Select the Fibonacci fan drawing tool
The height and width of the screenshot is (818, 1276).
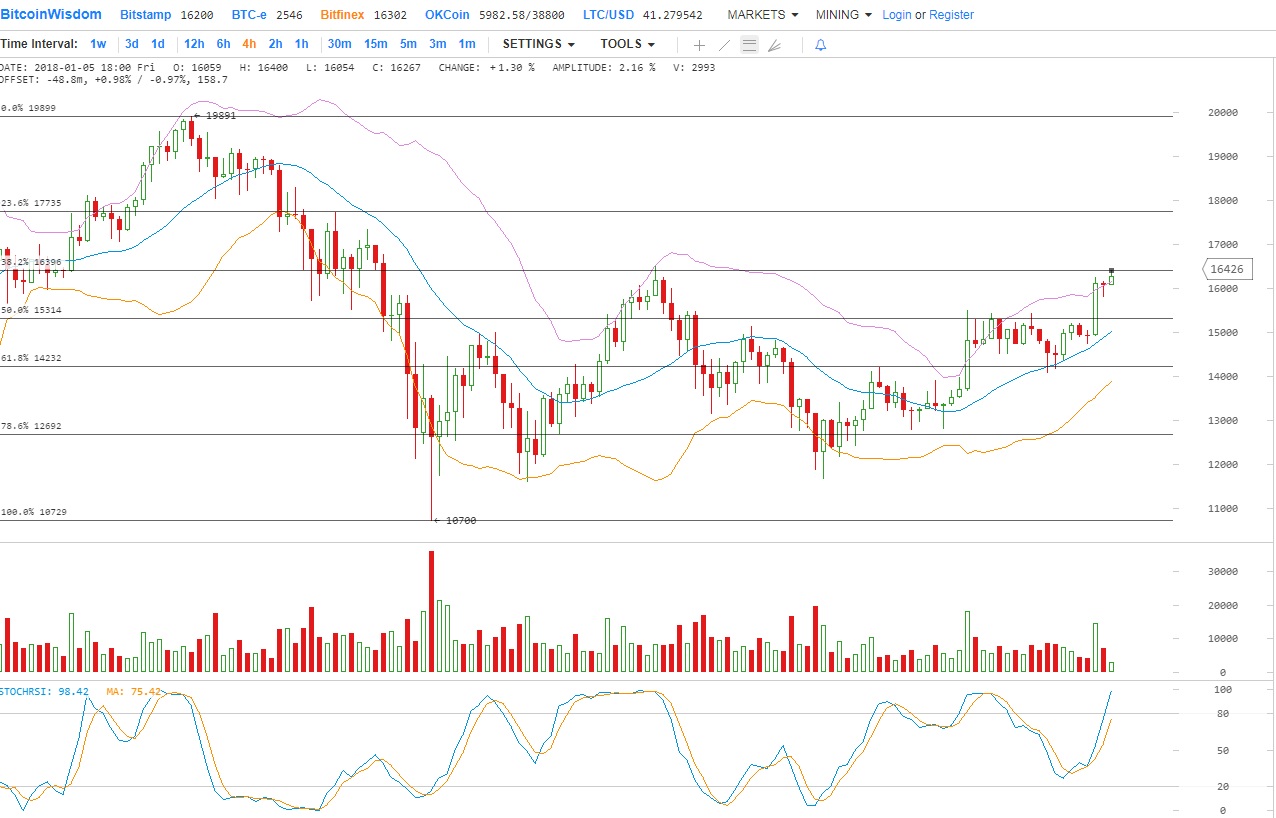[x=774, y=45]
